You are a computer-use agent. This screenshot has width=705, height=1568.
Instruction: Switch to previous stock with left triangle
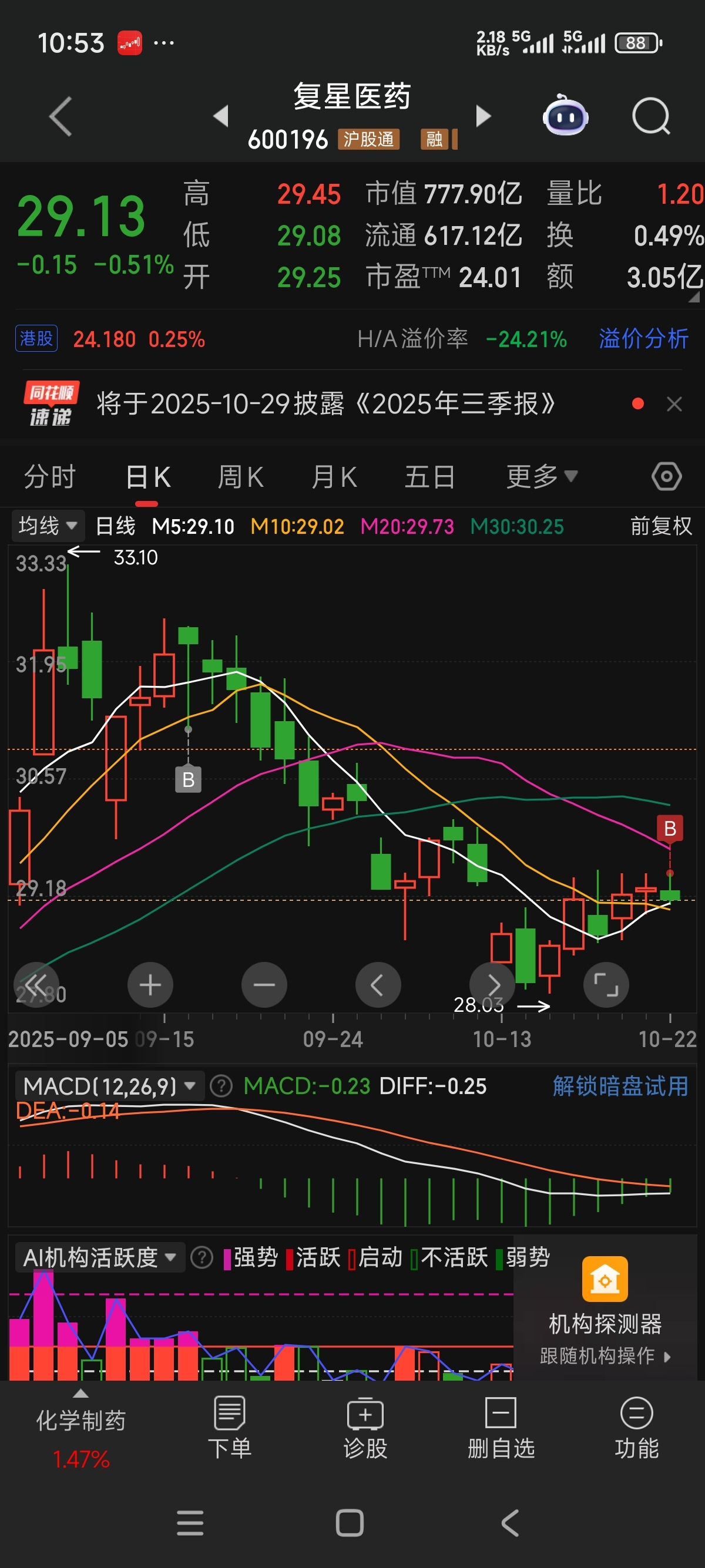[x=221, y=116]
